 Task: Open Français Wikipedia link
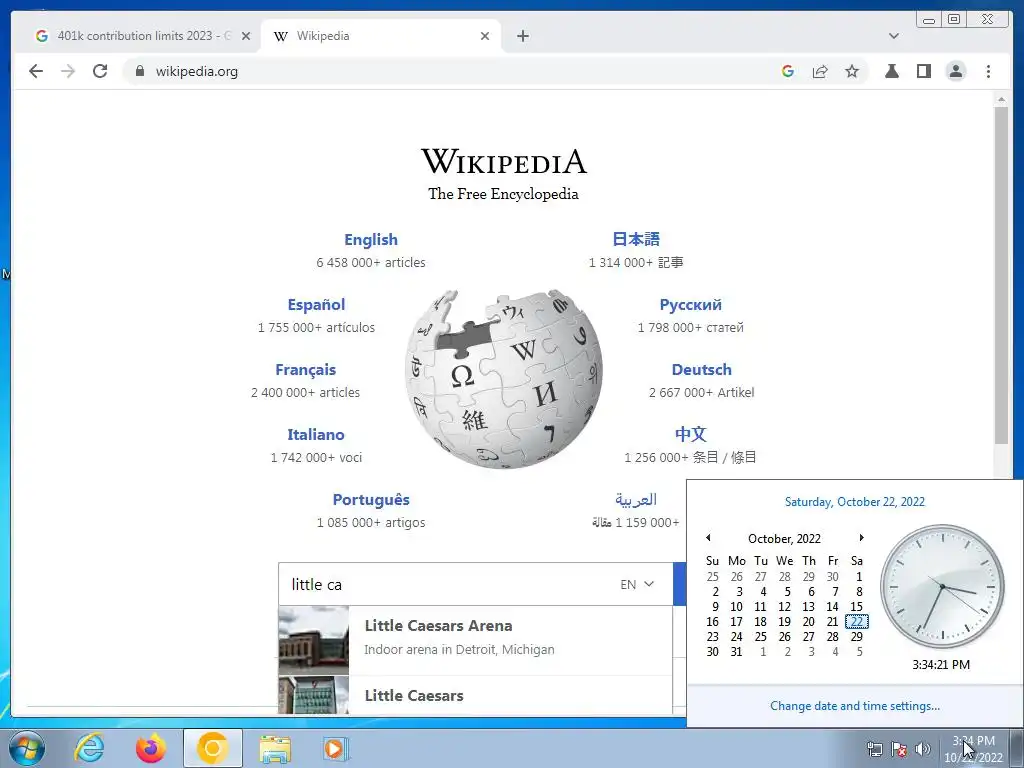pyautogui.click(x=305, y=370)
